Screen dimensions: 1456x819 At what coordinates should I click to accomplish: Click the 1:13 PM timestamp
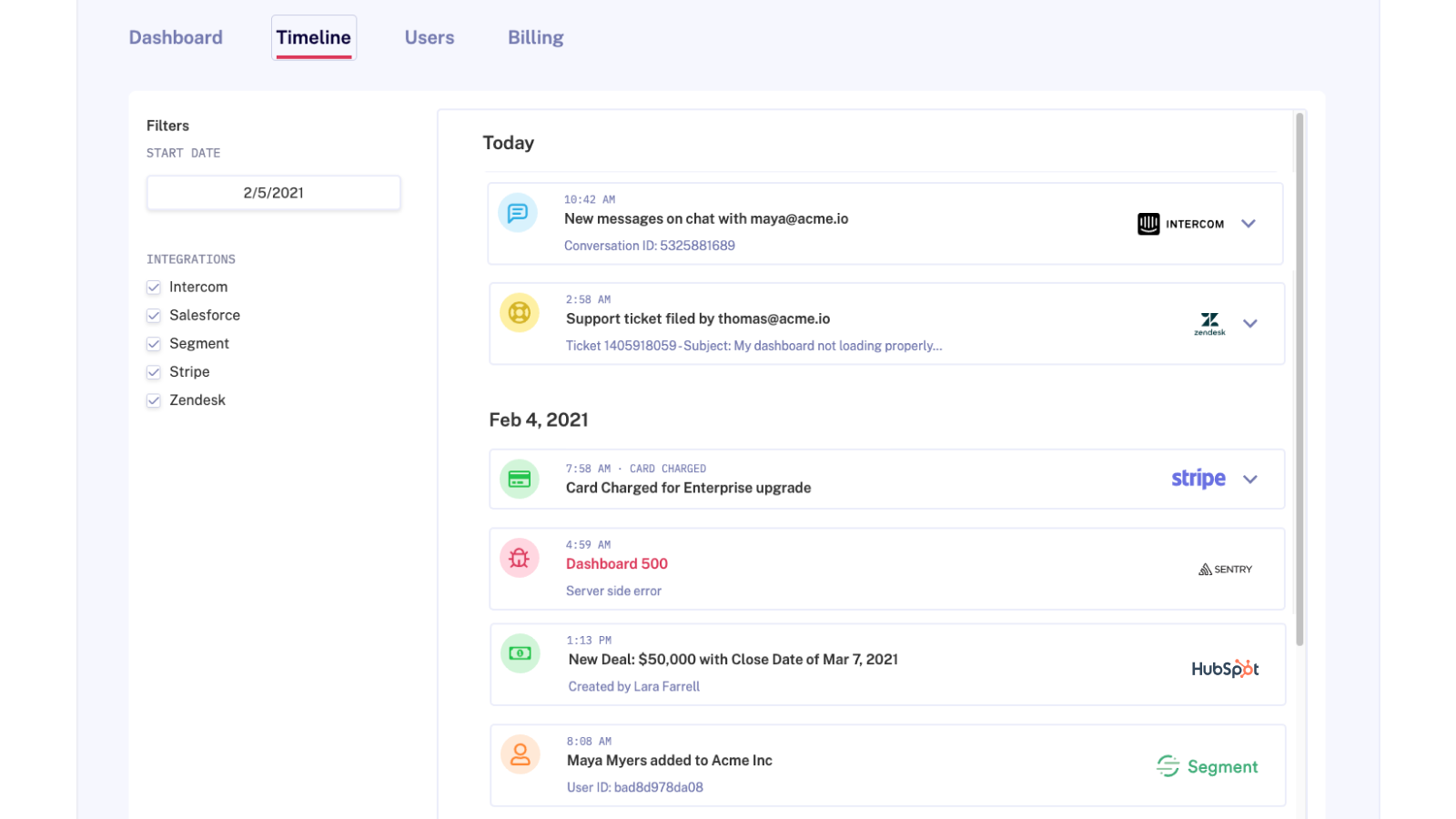coord(590,641)
